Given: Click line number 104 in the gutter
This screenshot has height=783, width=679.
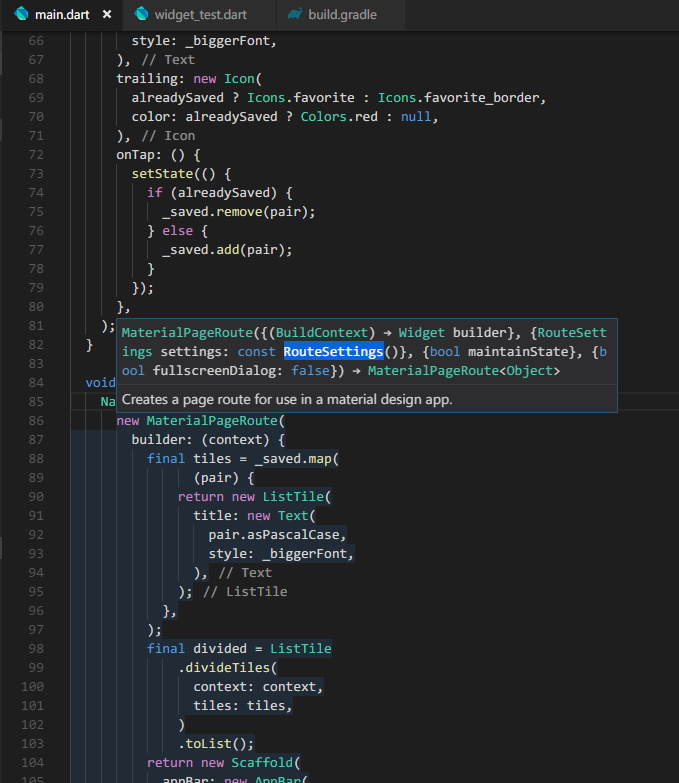Looking at the screenshot, I should coord(32,763).
